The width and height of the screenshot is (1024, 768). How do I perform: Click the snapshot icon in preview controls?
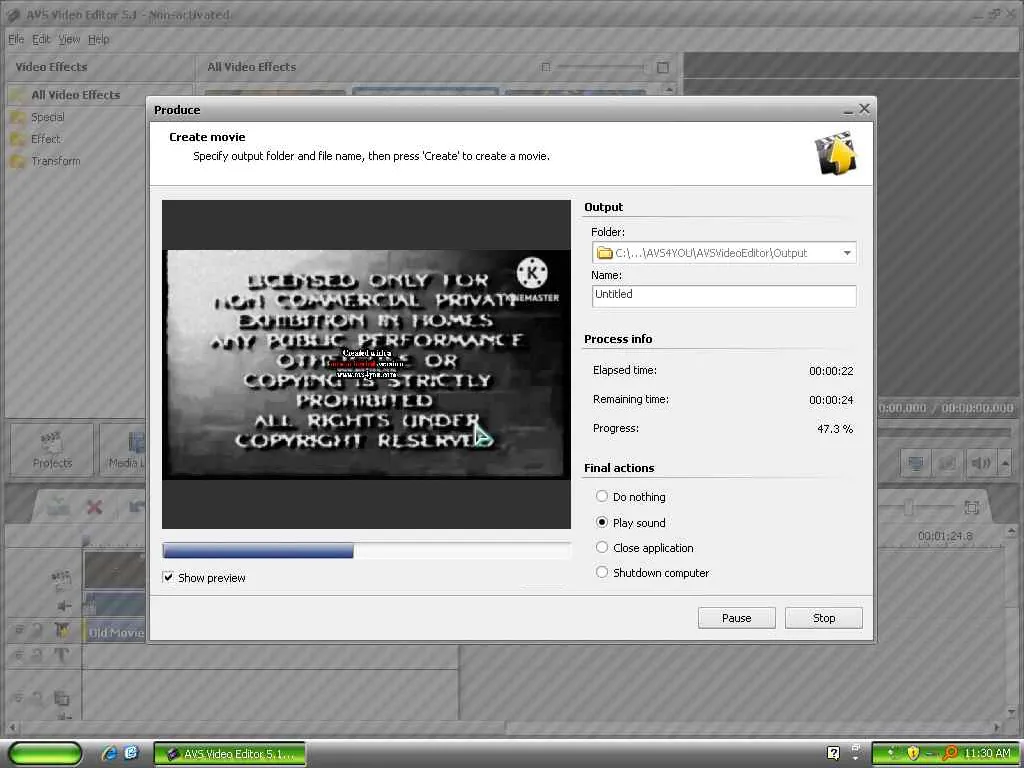coord(947,463)
